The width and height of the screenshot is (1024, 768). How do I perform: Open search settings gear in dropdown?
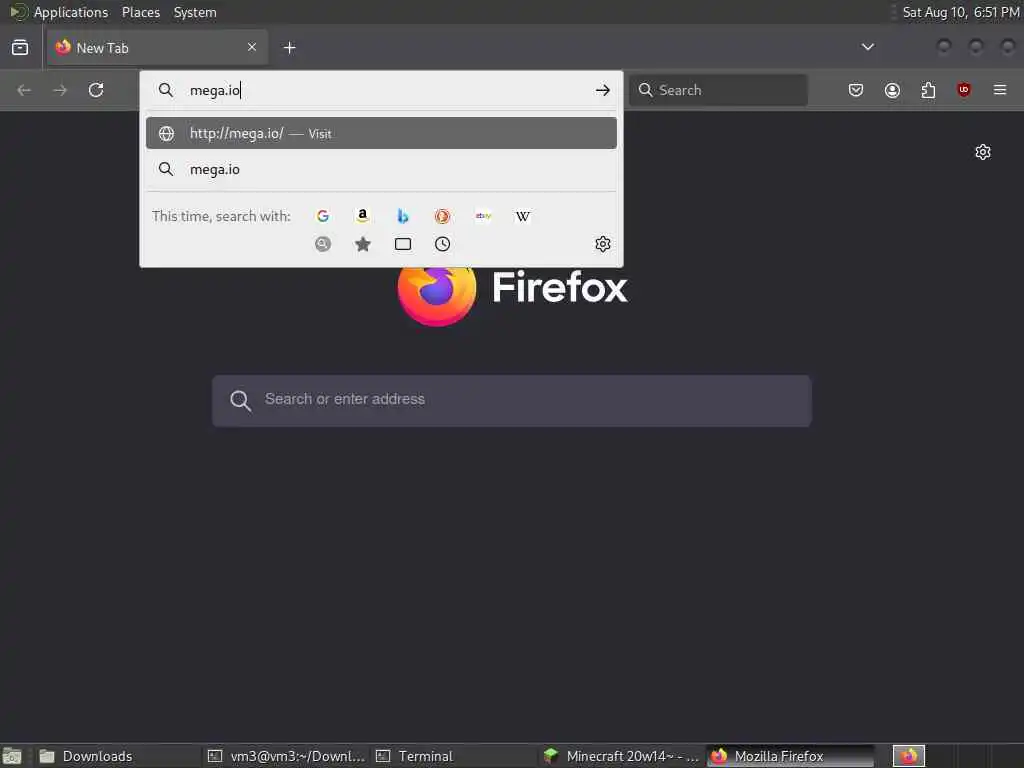602,244
